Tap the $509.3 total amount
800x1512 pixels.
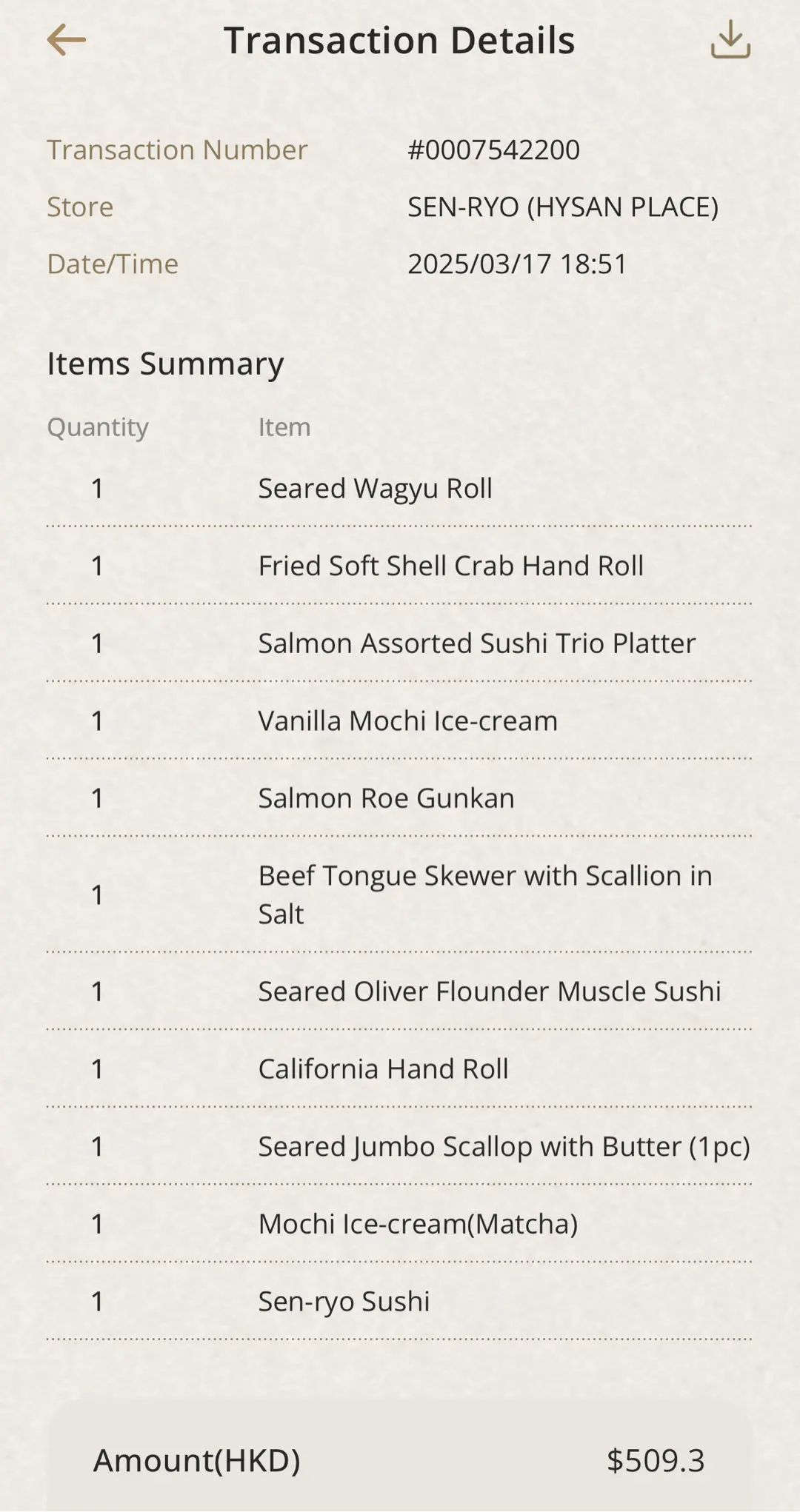656,1461
